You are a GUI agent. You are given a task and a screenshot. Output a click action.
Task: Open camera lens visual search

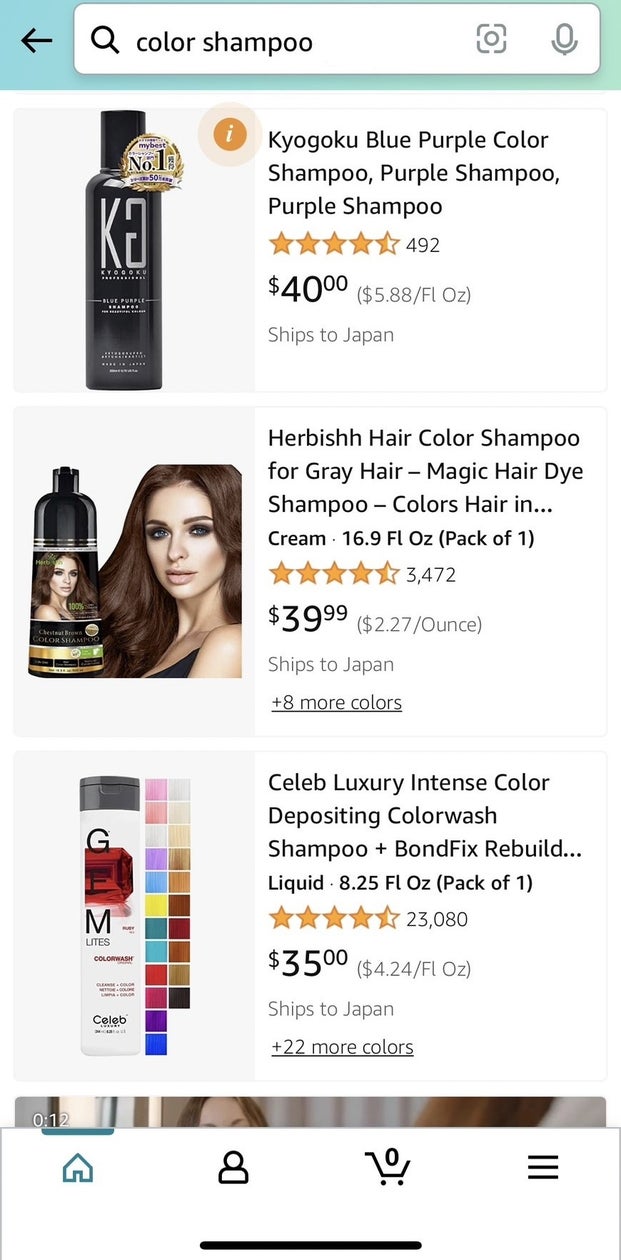click(x=491, y=40)
